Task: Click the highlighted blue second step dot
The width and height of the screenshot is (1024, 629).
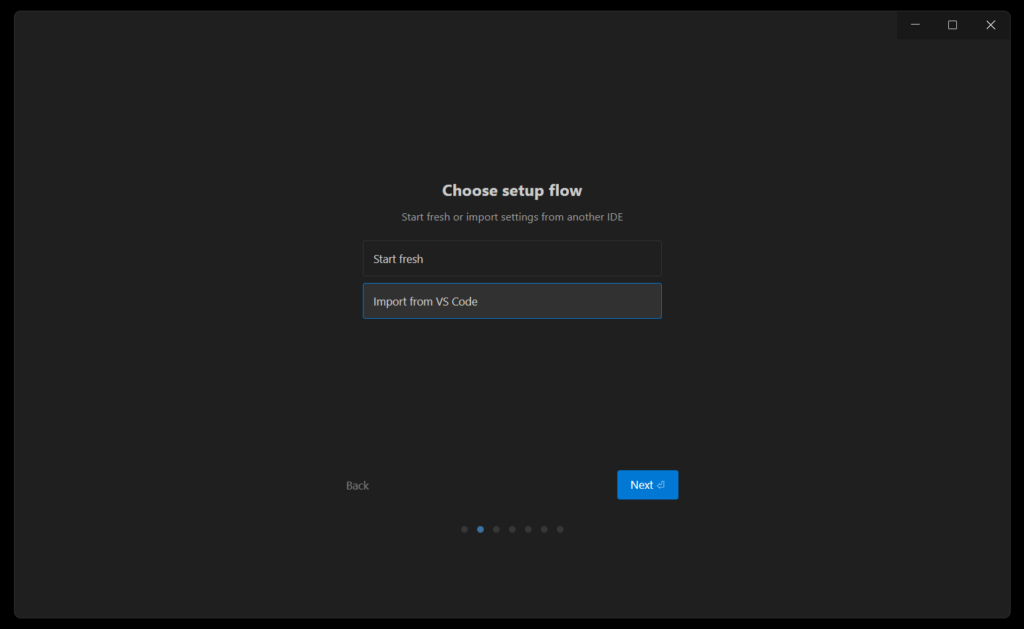Action: click(480, 529)
